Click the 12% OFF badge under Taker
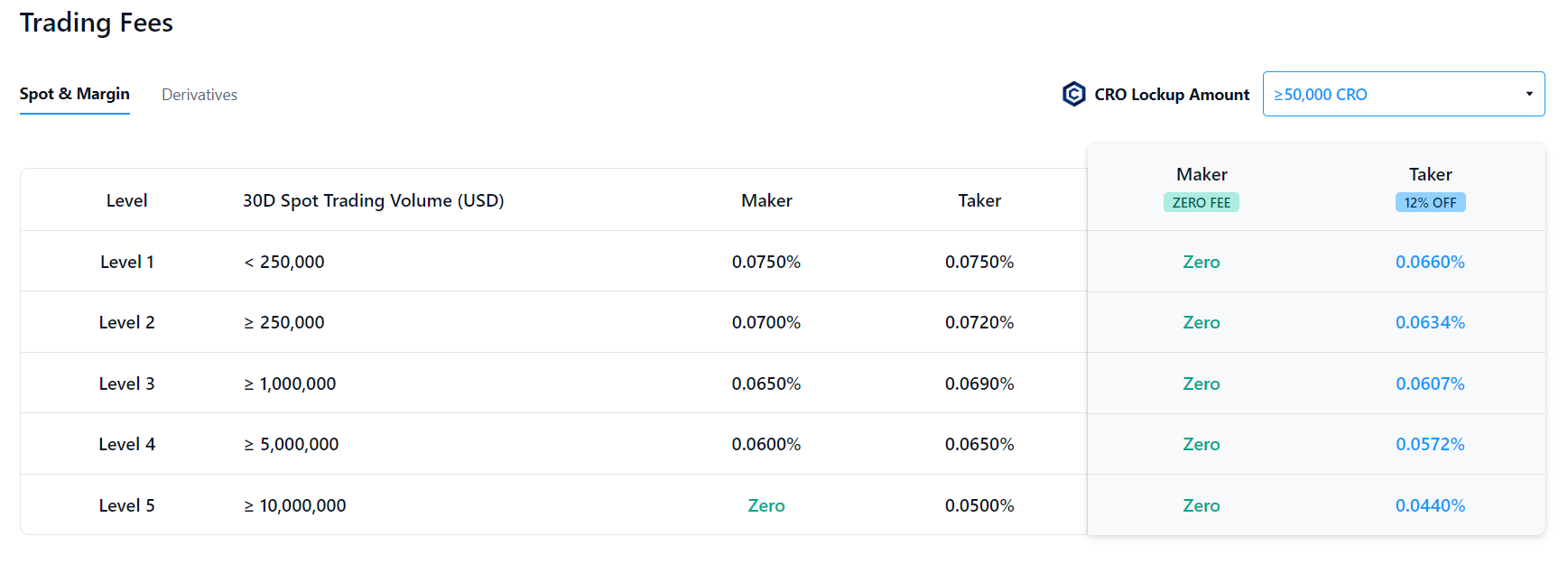The width and height of the screenshot is (1568, 573). (x=1430, y=202)
